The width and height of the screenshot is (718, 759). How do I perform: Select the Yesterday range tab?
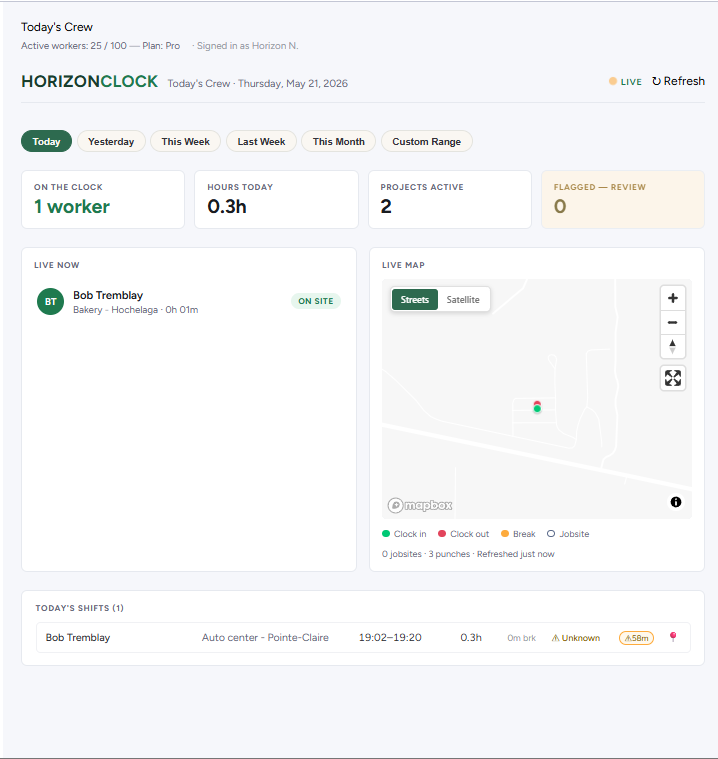click(111, 141)
